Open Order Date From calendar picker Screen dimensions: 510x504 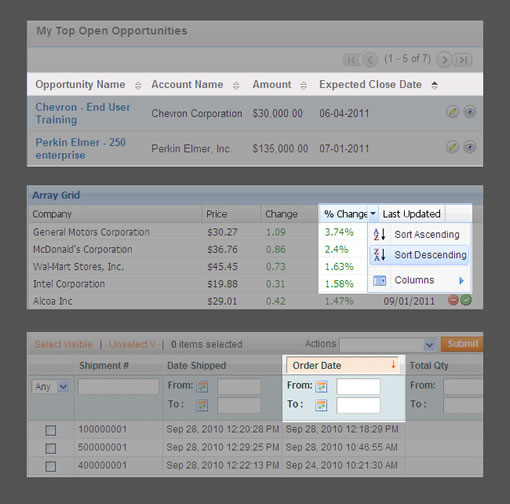point(321,386)
